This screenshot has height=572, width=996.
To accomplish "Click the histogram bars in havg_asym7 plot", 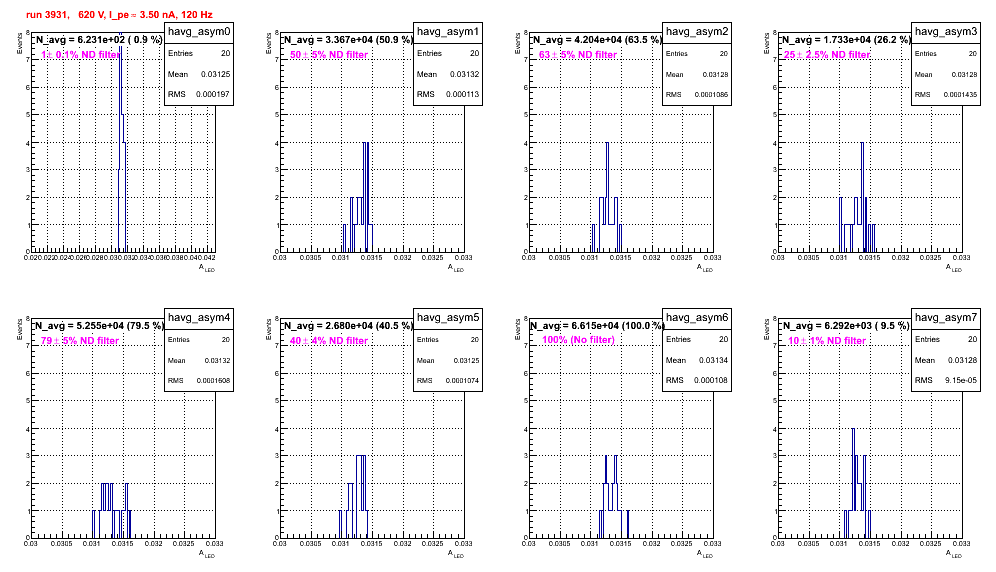I will click(858, 483).
